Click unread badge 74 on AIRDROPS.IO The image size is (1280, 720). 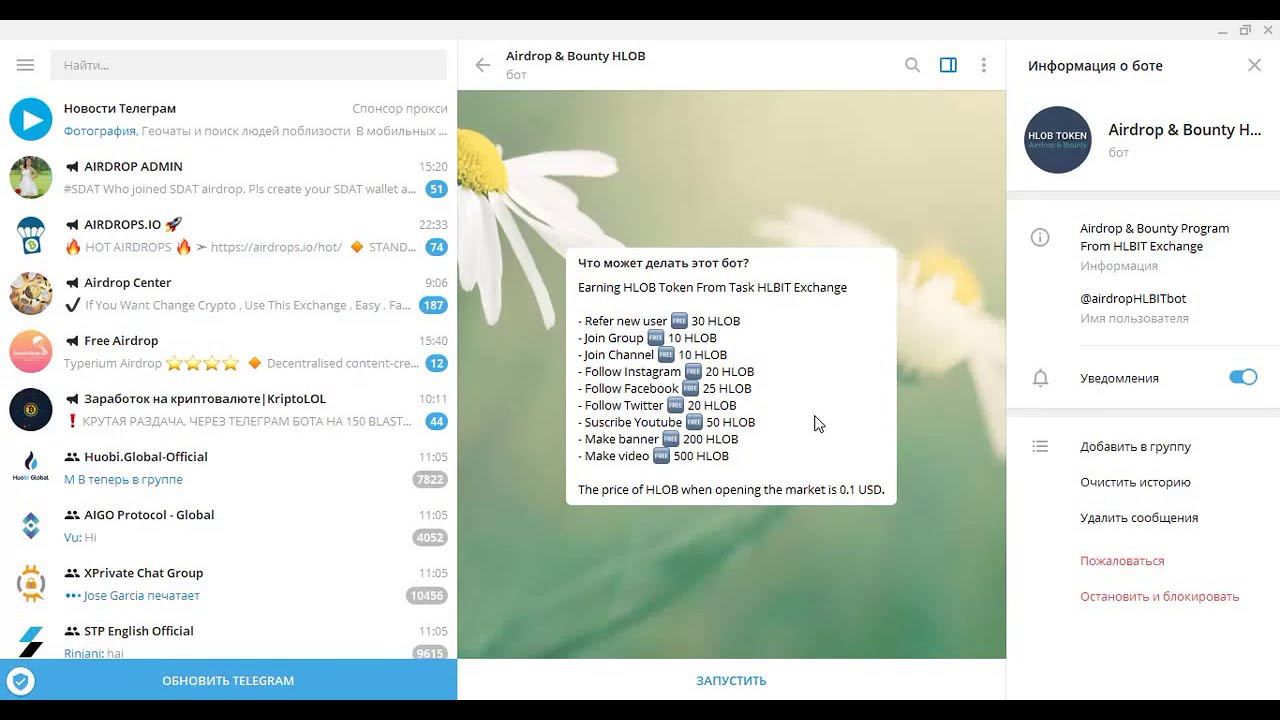pos(436,247)
